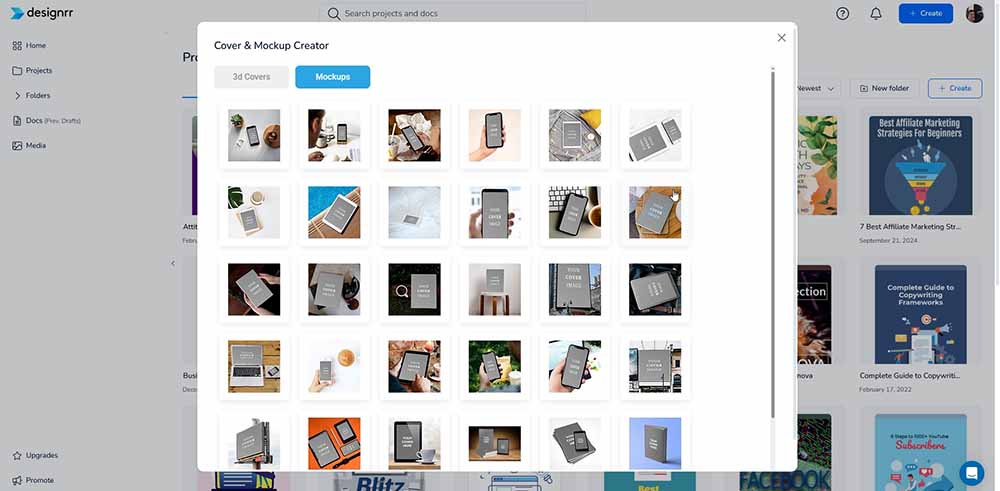Choose phone beside keyboard and coffee mockup
This screenshot has height=491, width=1000.
point(575,212)
